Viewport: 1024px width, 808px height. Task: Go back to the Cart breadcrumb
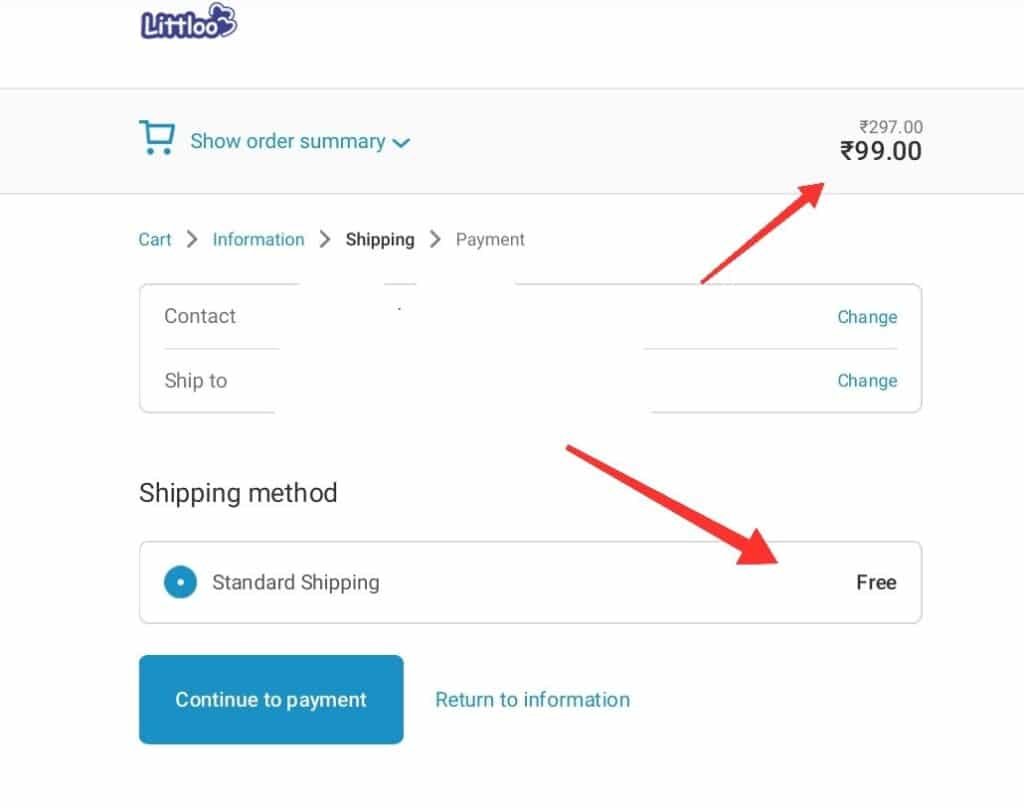155,239
